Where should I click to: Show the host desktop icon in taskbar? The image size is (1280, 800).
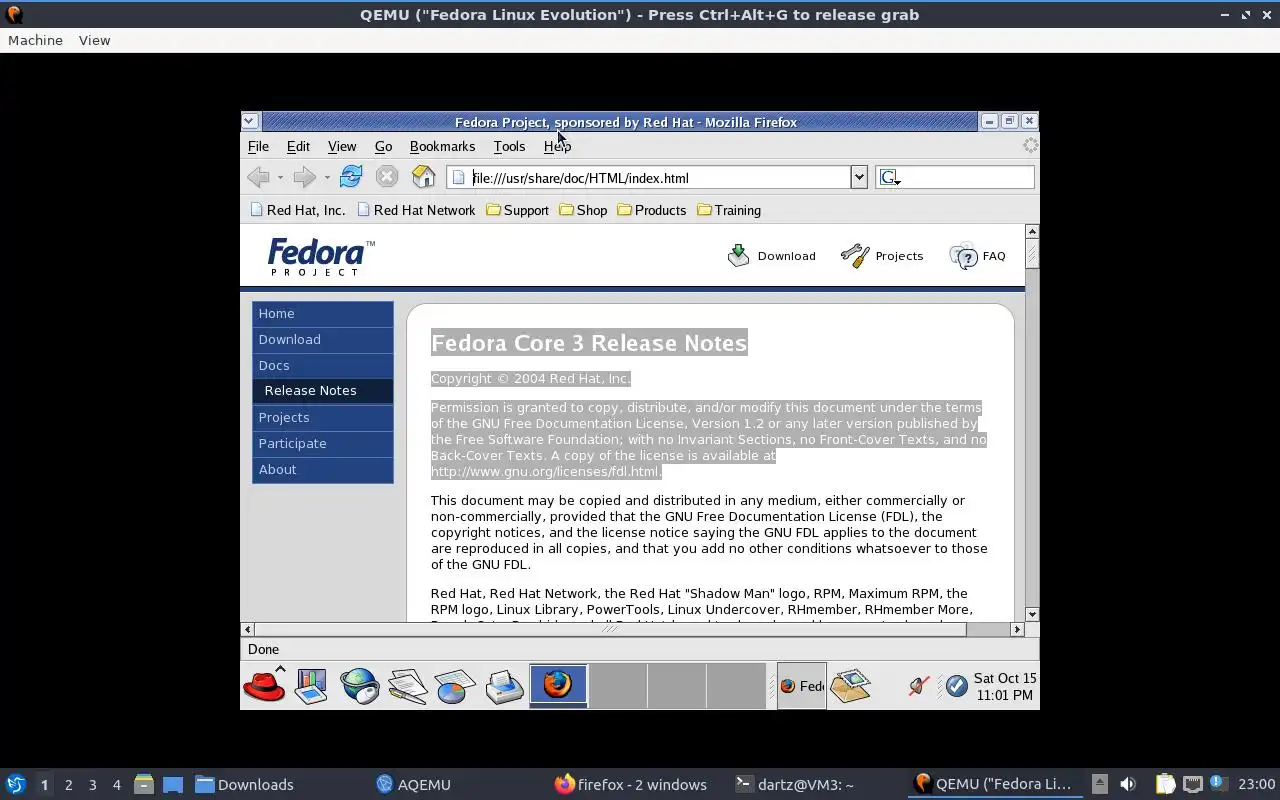coord(173,784)
